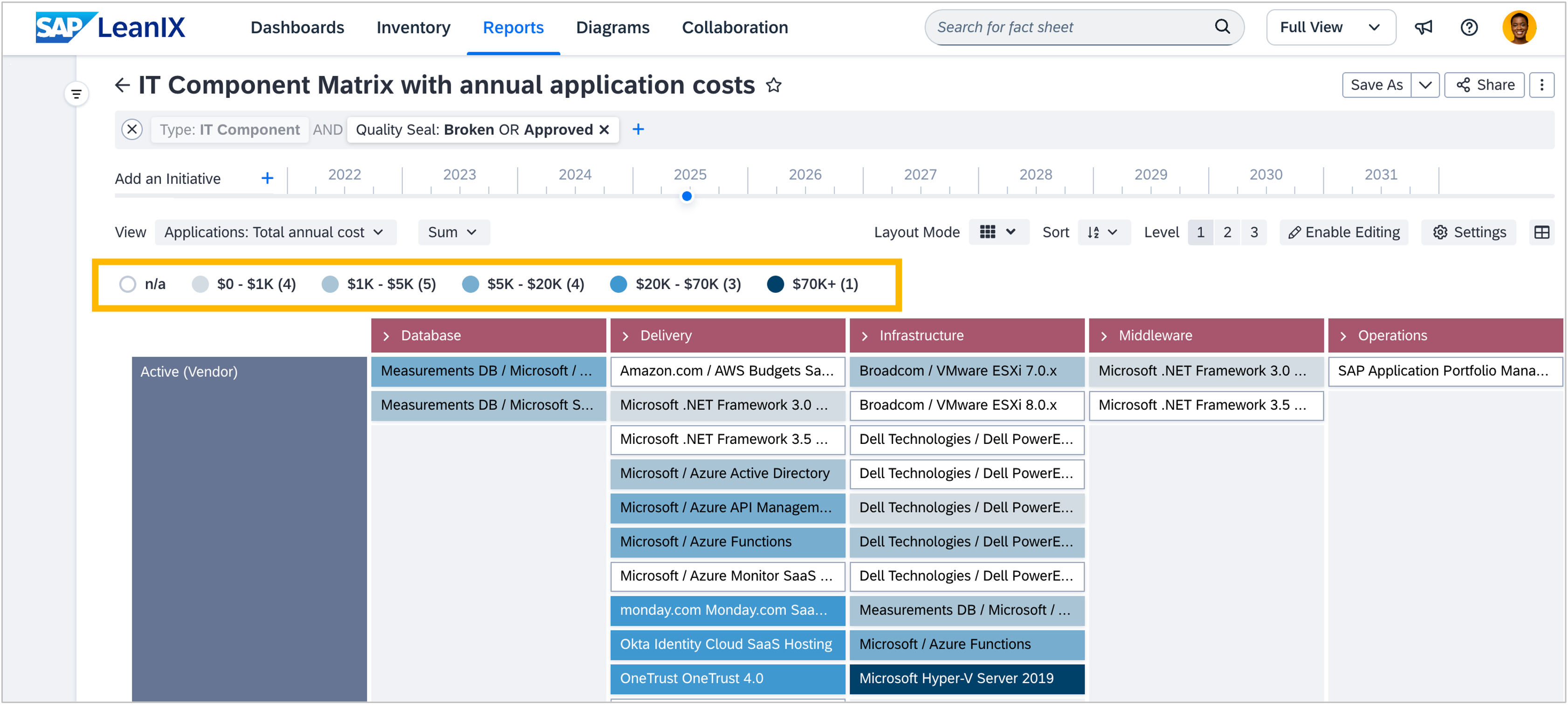The height and width of the screenshot is (705, 1568).
Task: Open the user profile avatar
Action: pyautogui.click(x=1520, y=28)
